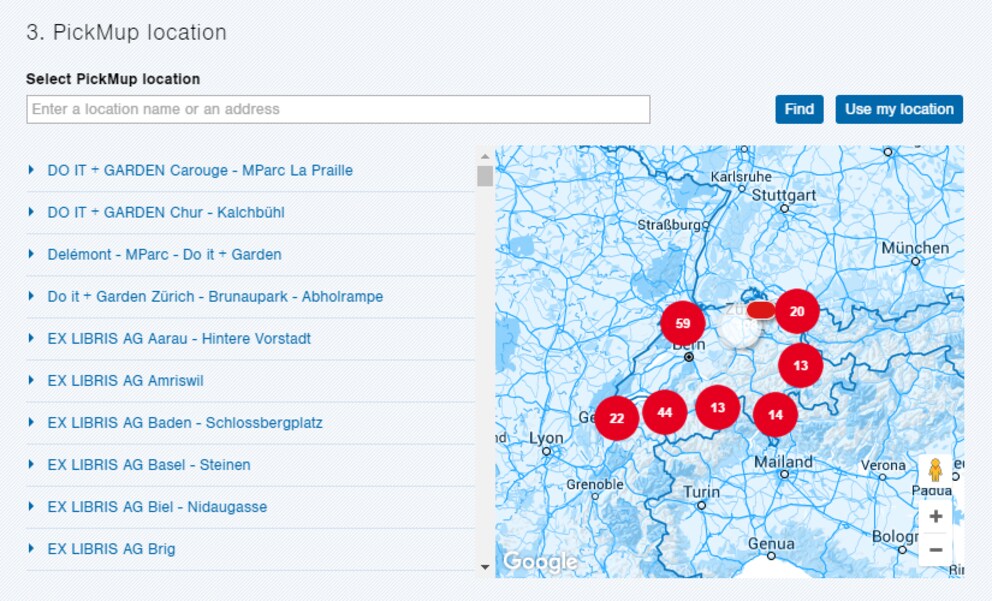Expand arrow for EX LIBRIS AG Biel
The width and height of the screenshot is (992, 601).
(31, 506)
